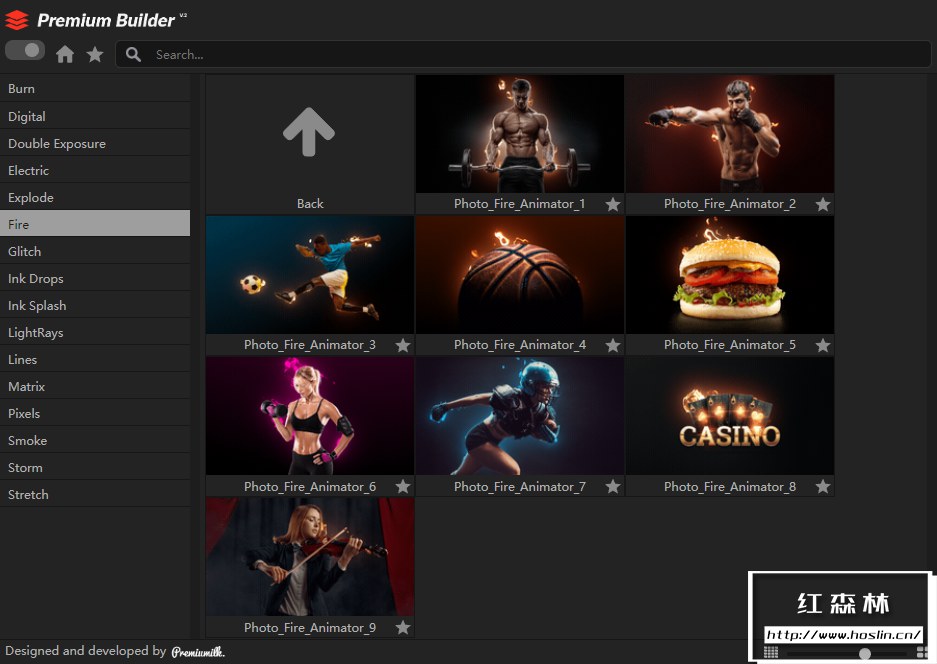Toggle the switch beside the home icon
The width and height of the screenshot is (937, 664).
coord(25,50)
